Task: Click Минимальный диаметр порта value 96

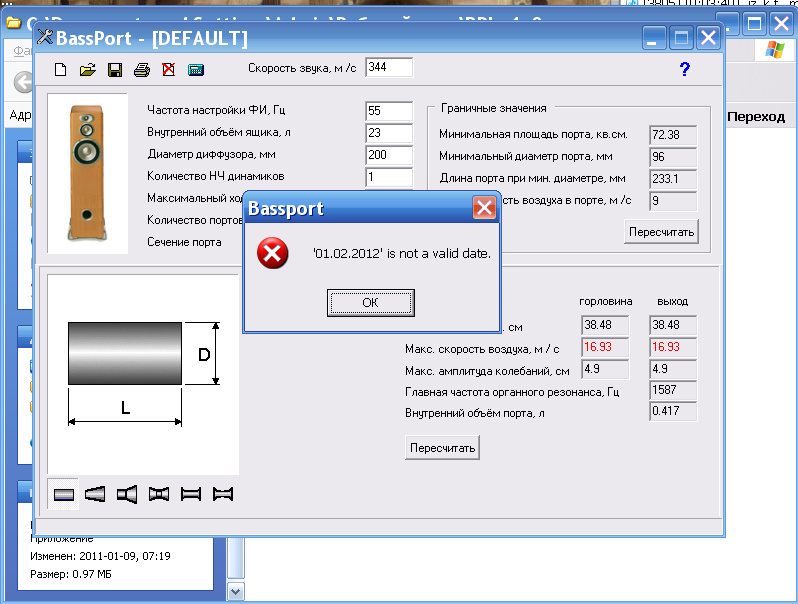Action: [x=673, y=157]
